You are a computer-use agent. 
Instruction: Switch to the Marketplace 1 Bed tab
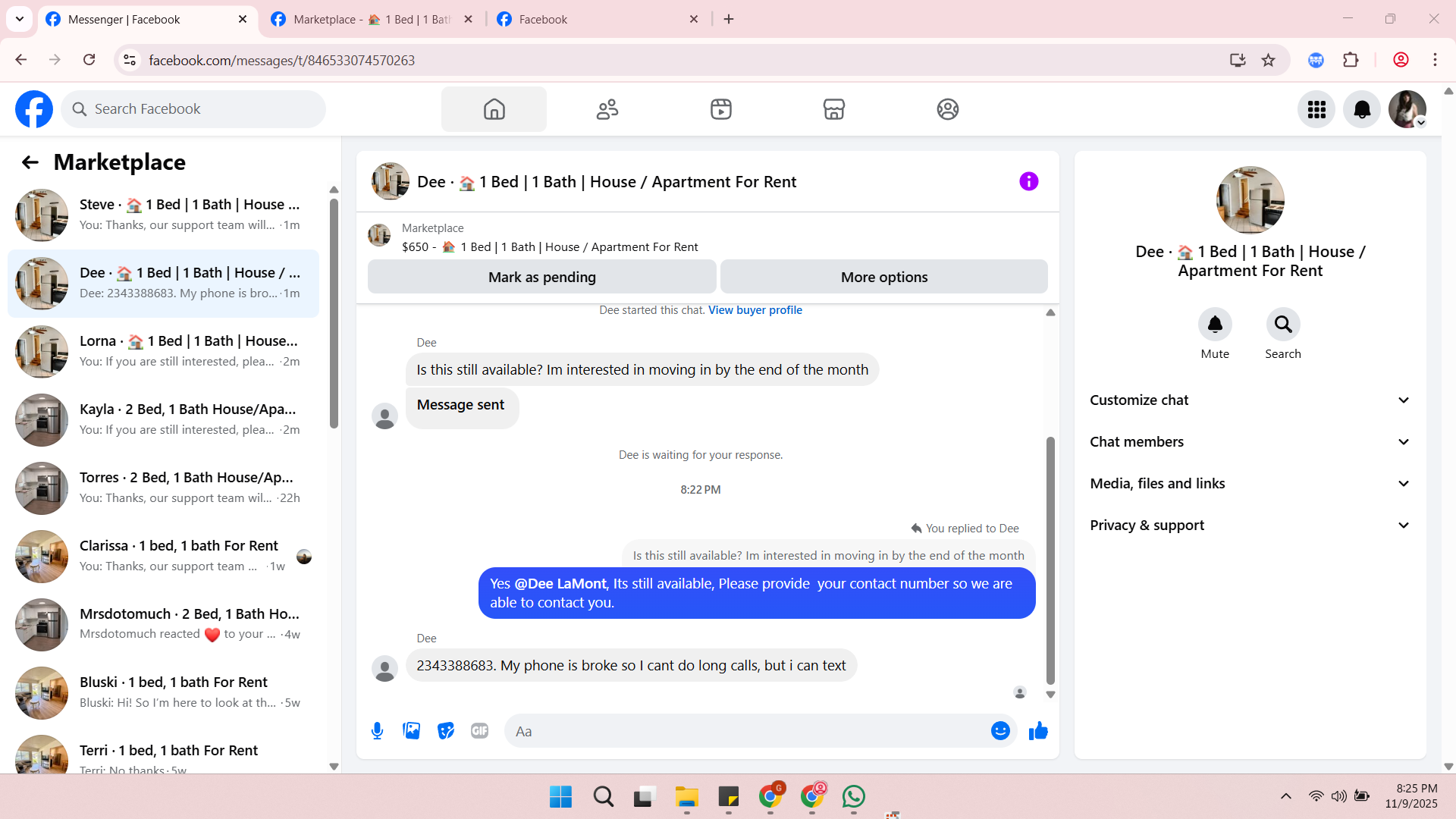click(372, 20)
